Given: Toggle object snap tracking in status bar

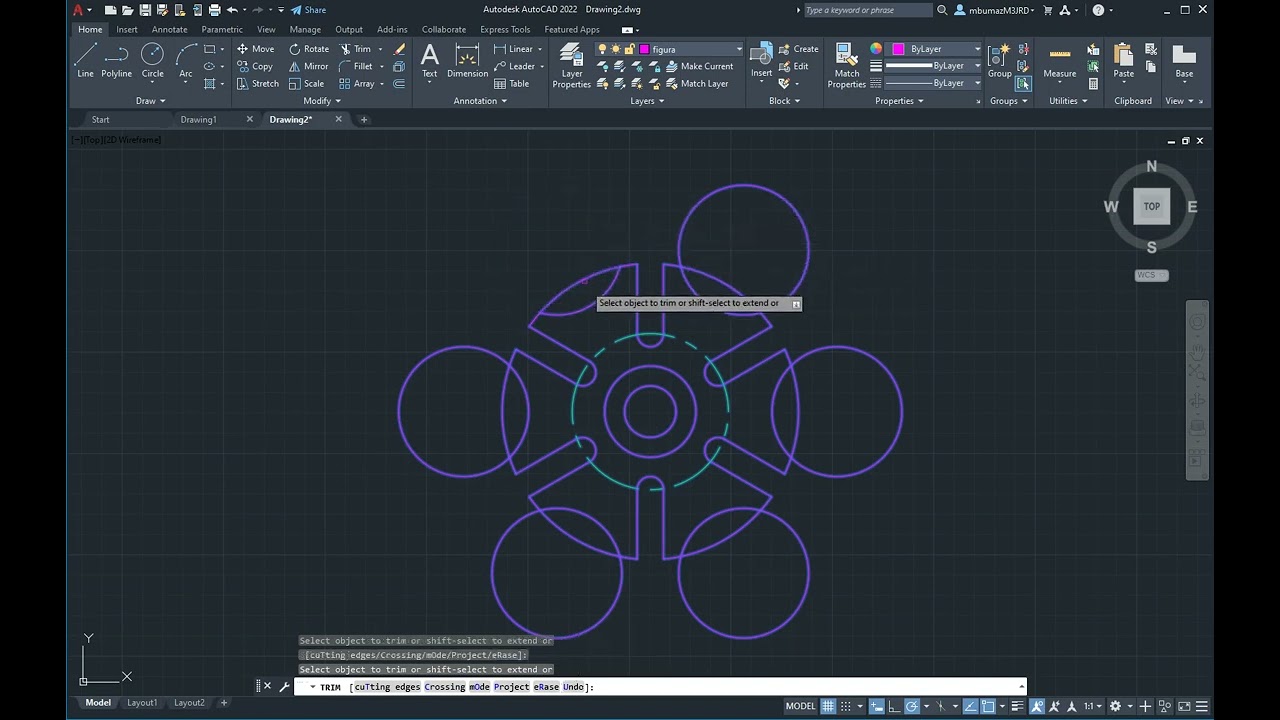Looking at the screenshot, I should [970, 706].
